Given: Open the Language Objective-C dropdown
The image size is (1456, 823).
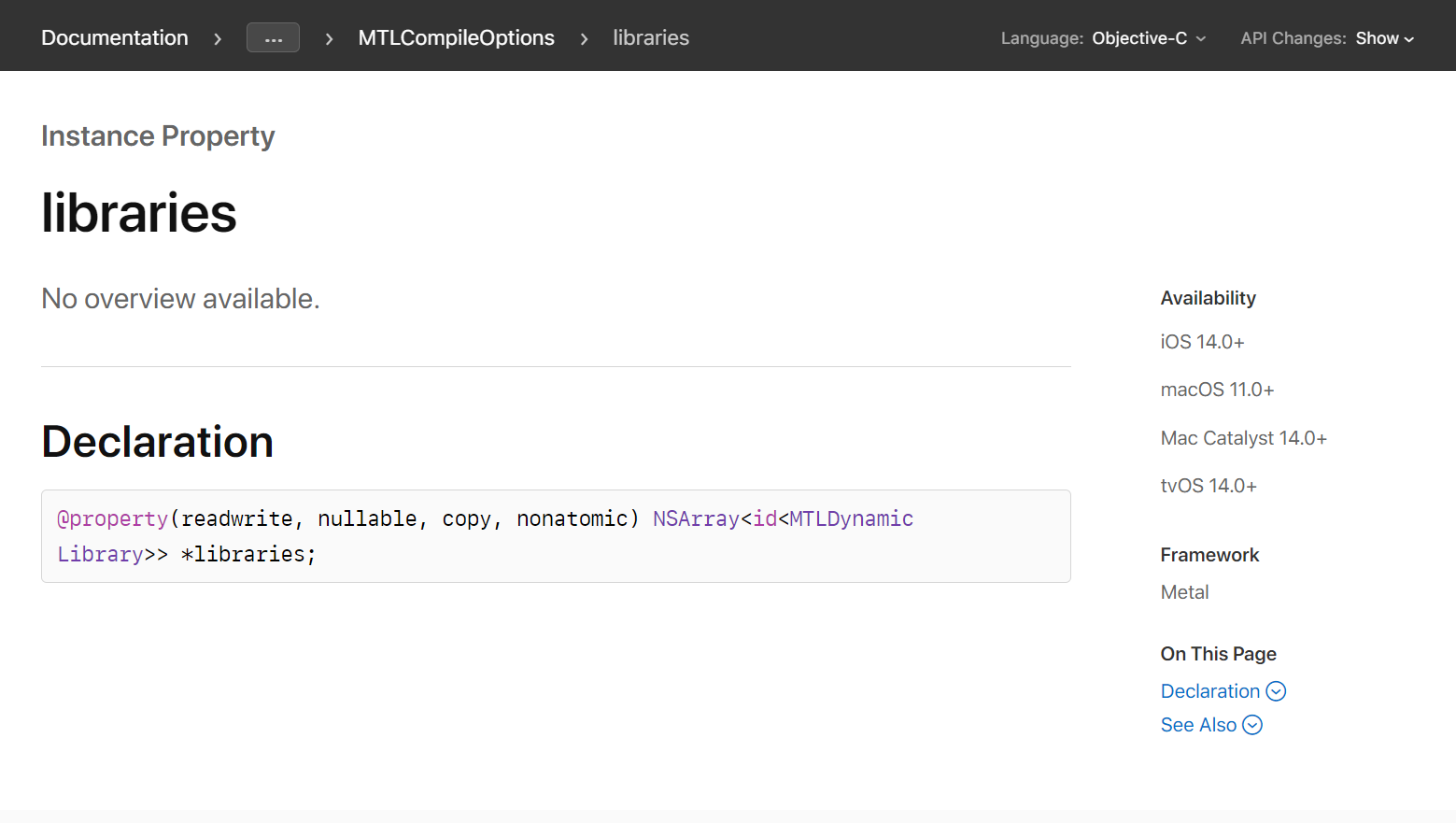Looking at the screenshot, I should 1149,38.
